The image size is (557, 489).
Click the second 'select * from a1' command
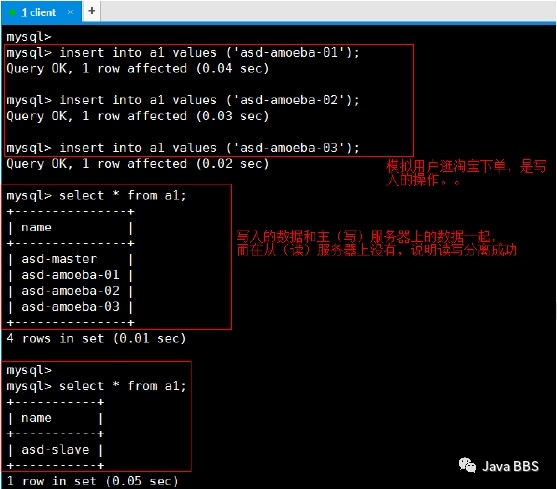click(x=96, y=386)
